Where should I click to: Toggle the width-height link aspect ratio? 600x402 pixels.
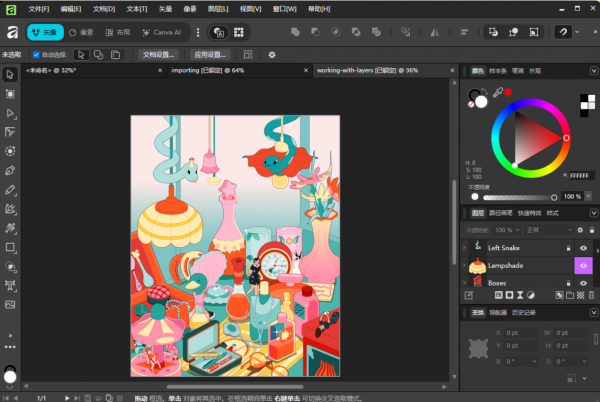click(x=596, y=339)
